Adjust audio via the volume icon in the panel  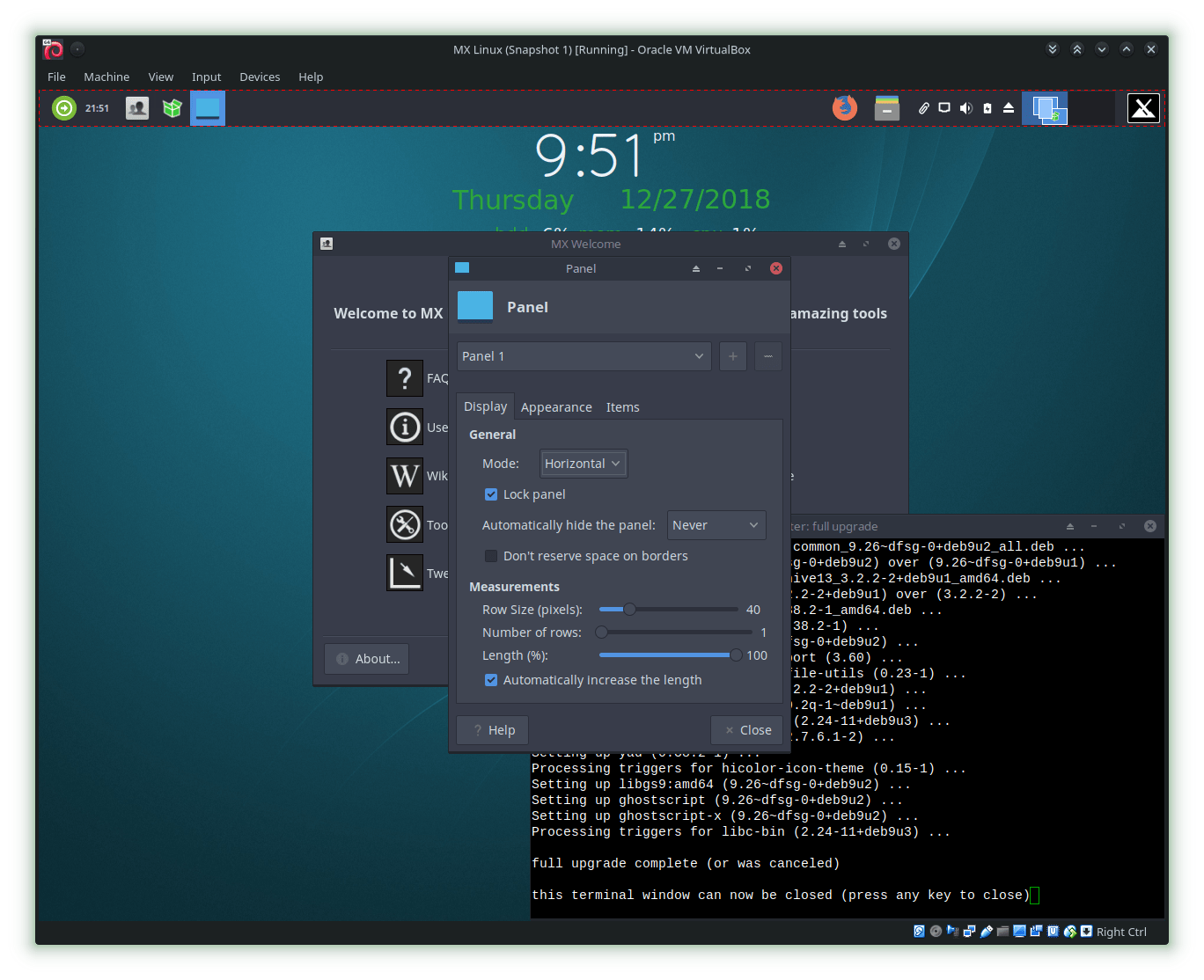(x=965, y=107)
